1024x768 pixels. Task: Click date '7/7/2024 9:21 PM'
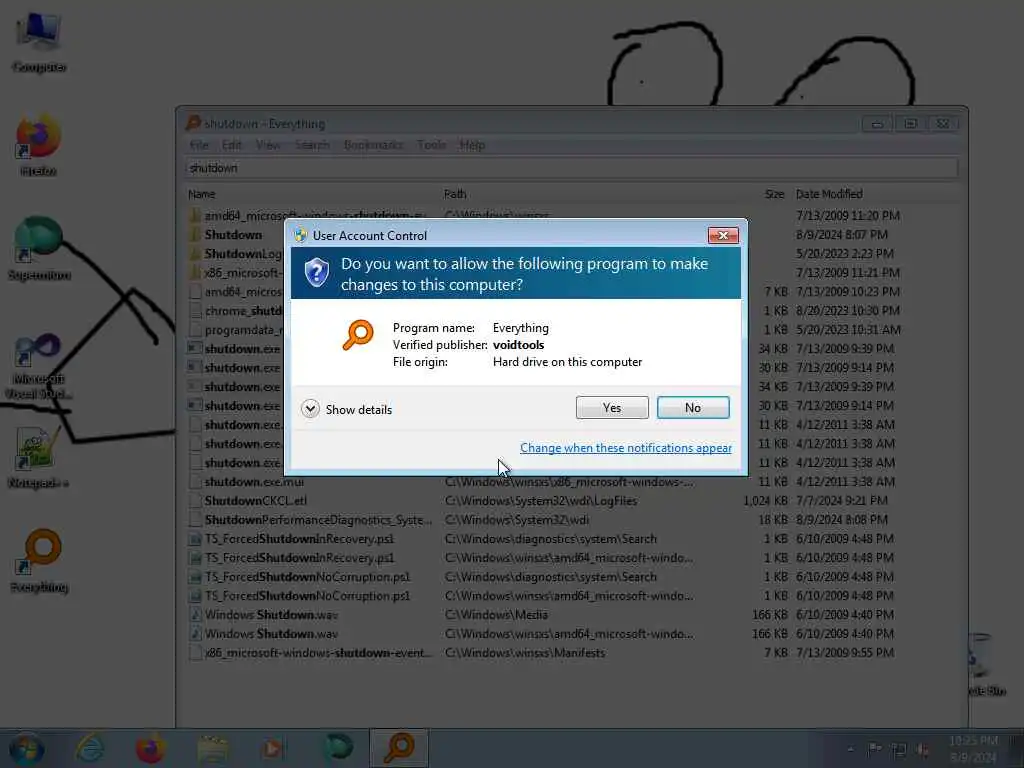842,501
